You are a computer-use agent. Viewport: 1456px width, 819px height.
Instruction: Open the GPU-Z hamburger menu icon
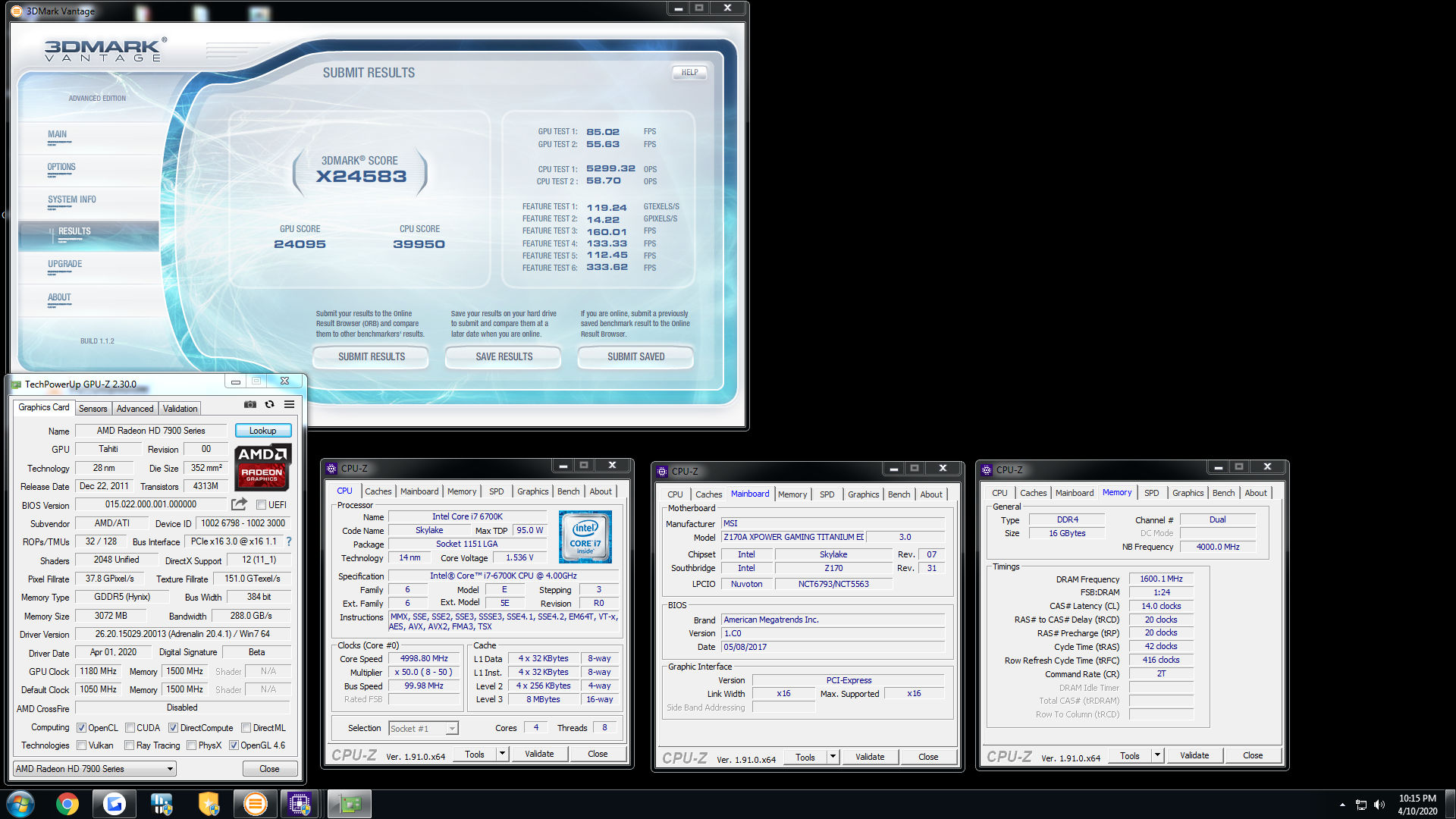coord(289,405)
